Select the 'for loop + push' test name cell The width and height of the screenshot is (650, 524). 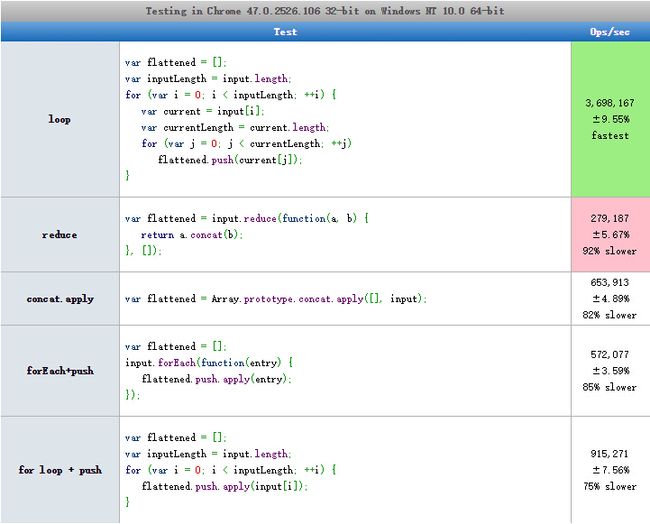[60, 470]
